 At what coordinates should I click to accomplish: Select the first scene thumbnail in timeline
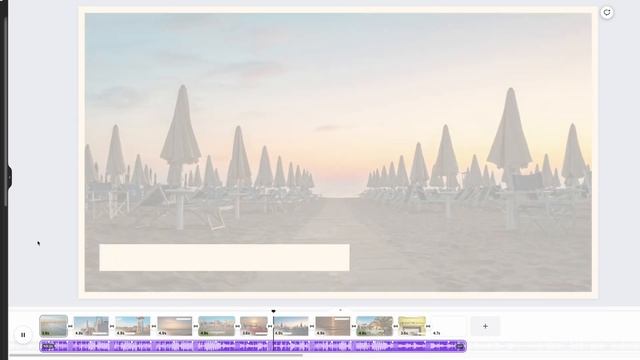(53, 326)
